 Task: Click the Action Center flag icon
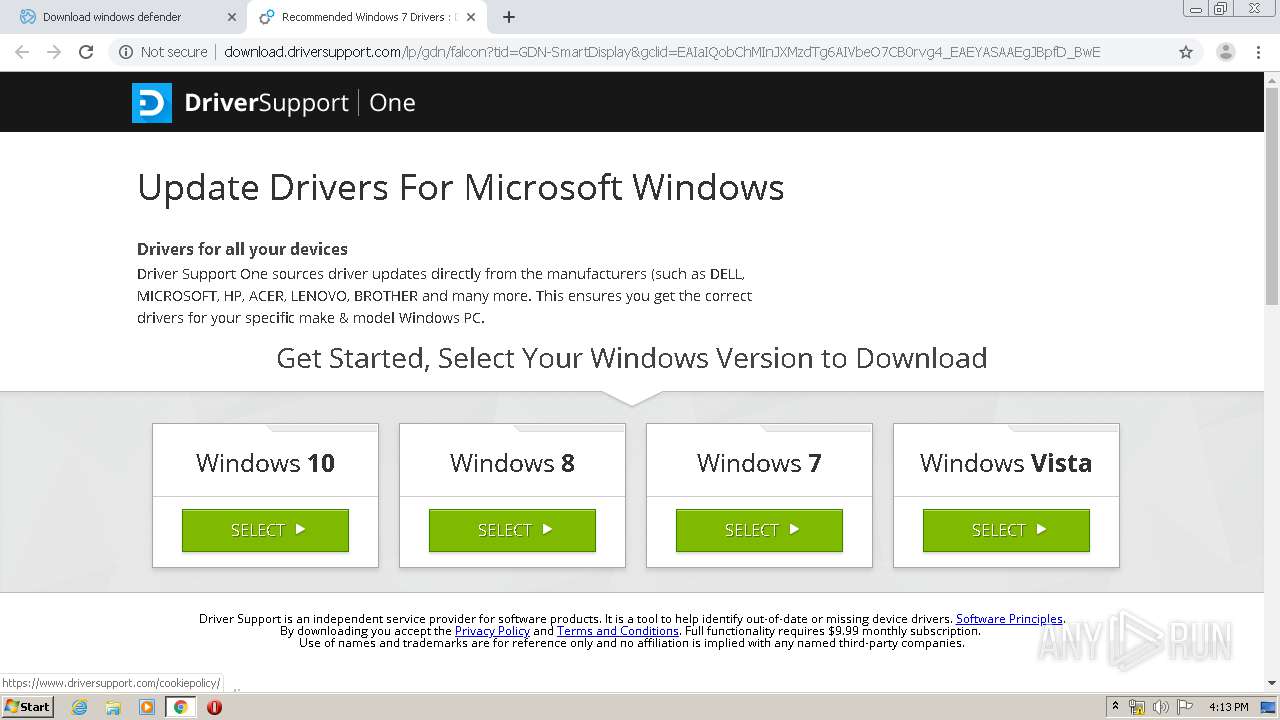click(x=1185, y=707)
